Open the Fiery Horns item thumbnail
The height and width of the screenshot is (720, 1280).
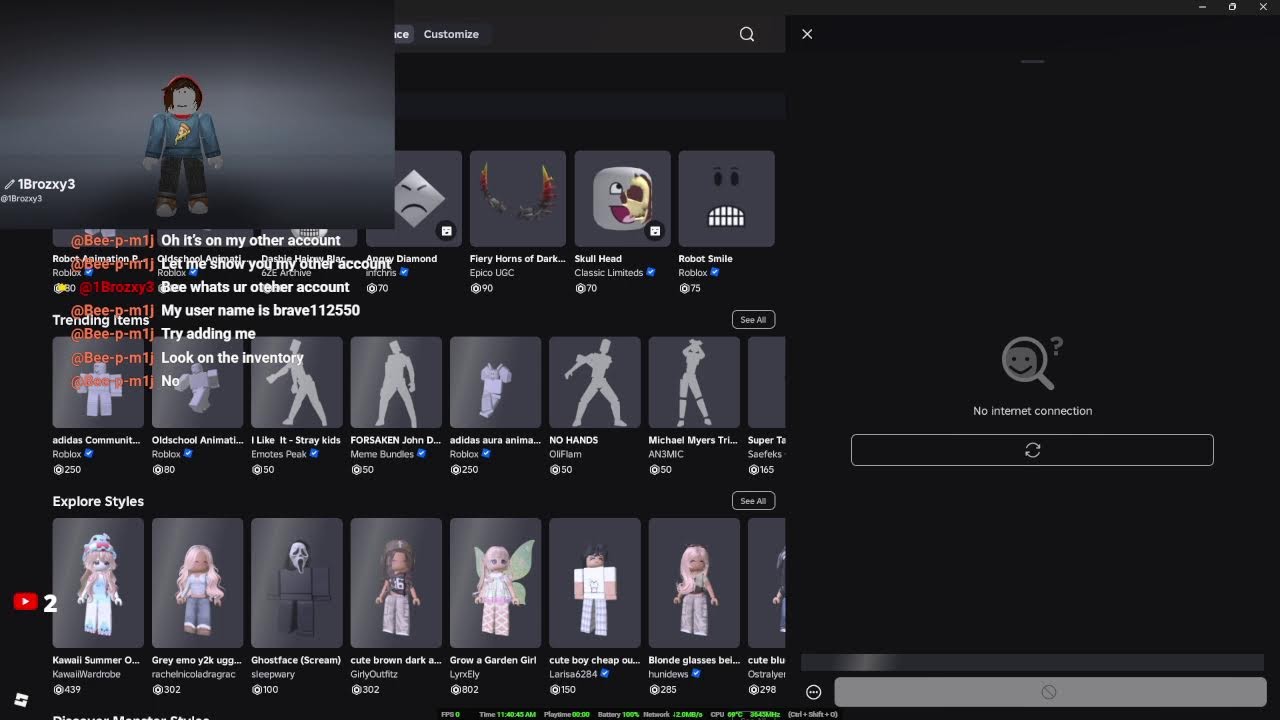[x=518, y=198]
